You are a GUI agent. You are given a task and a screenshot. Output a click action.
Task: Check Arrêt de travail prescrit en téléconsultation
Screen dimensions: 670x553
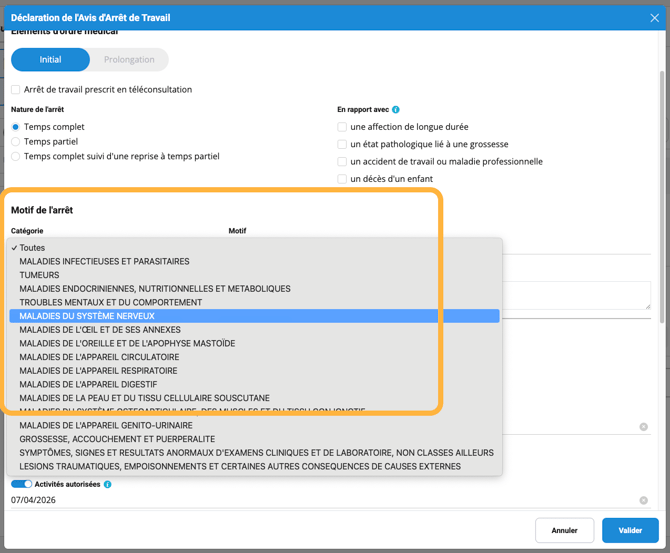tap(16, 90)
